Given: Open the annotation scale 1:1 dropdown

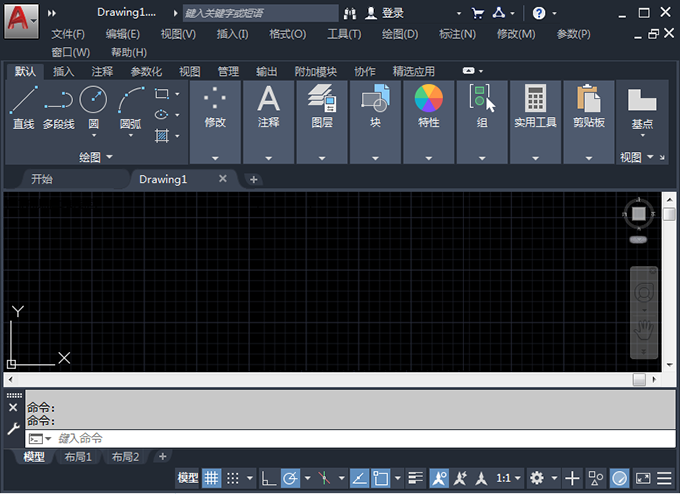Looking at the screenshot, I should (x=508, y=478).
